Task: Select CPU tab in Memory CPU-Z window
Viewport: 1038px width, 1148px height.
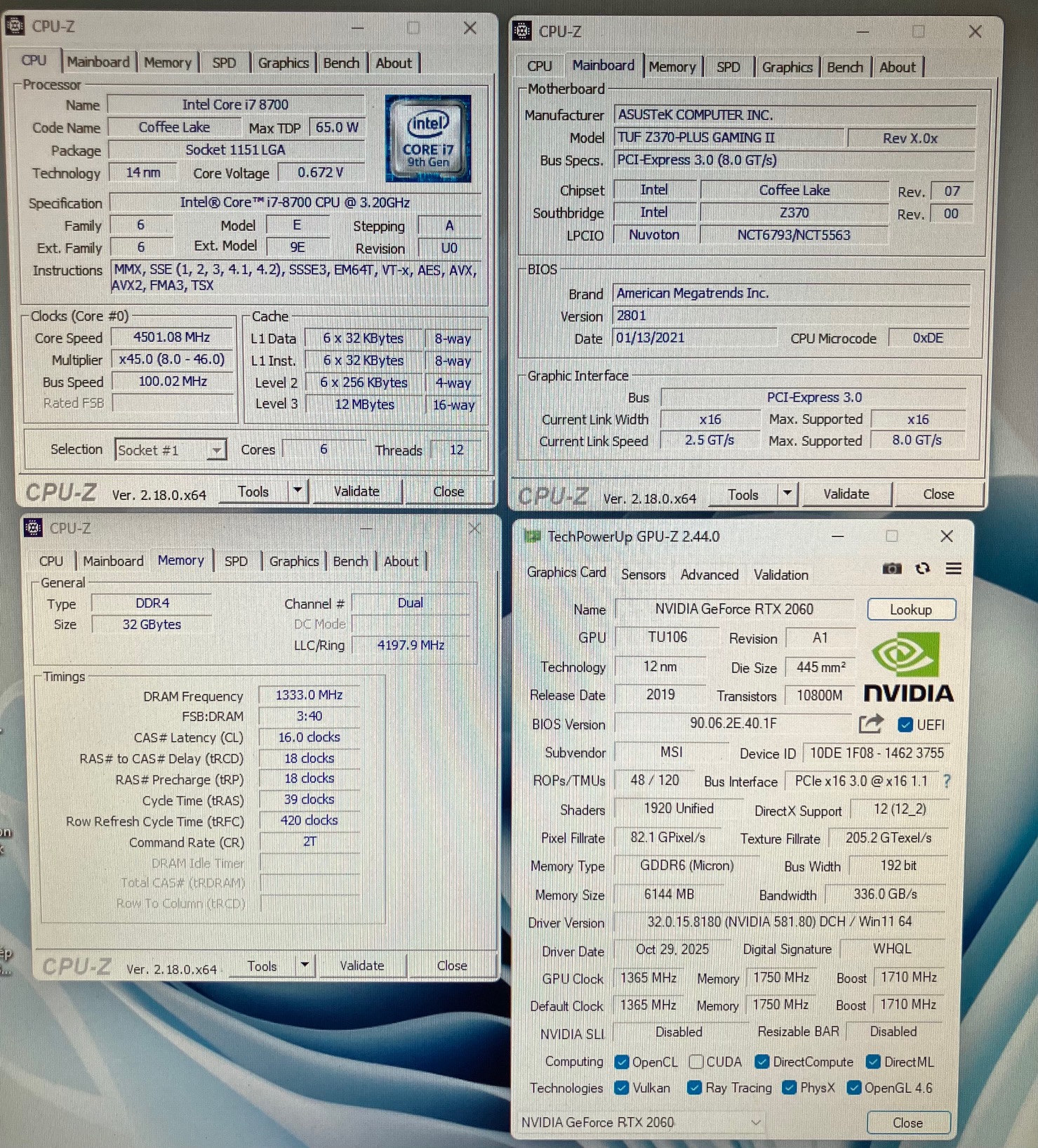Action: pos(51,561)
